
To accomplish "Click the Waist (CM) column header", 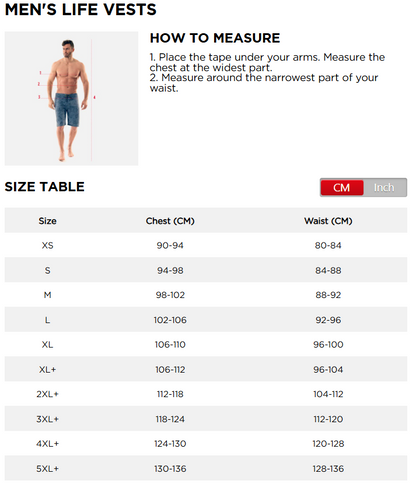I will [328, 221].
